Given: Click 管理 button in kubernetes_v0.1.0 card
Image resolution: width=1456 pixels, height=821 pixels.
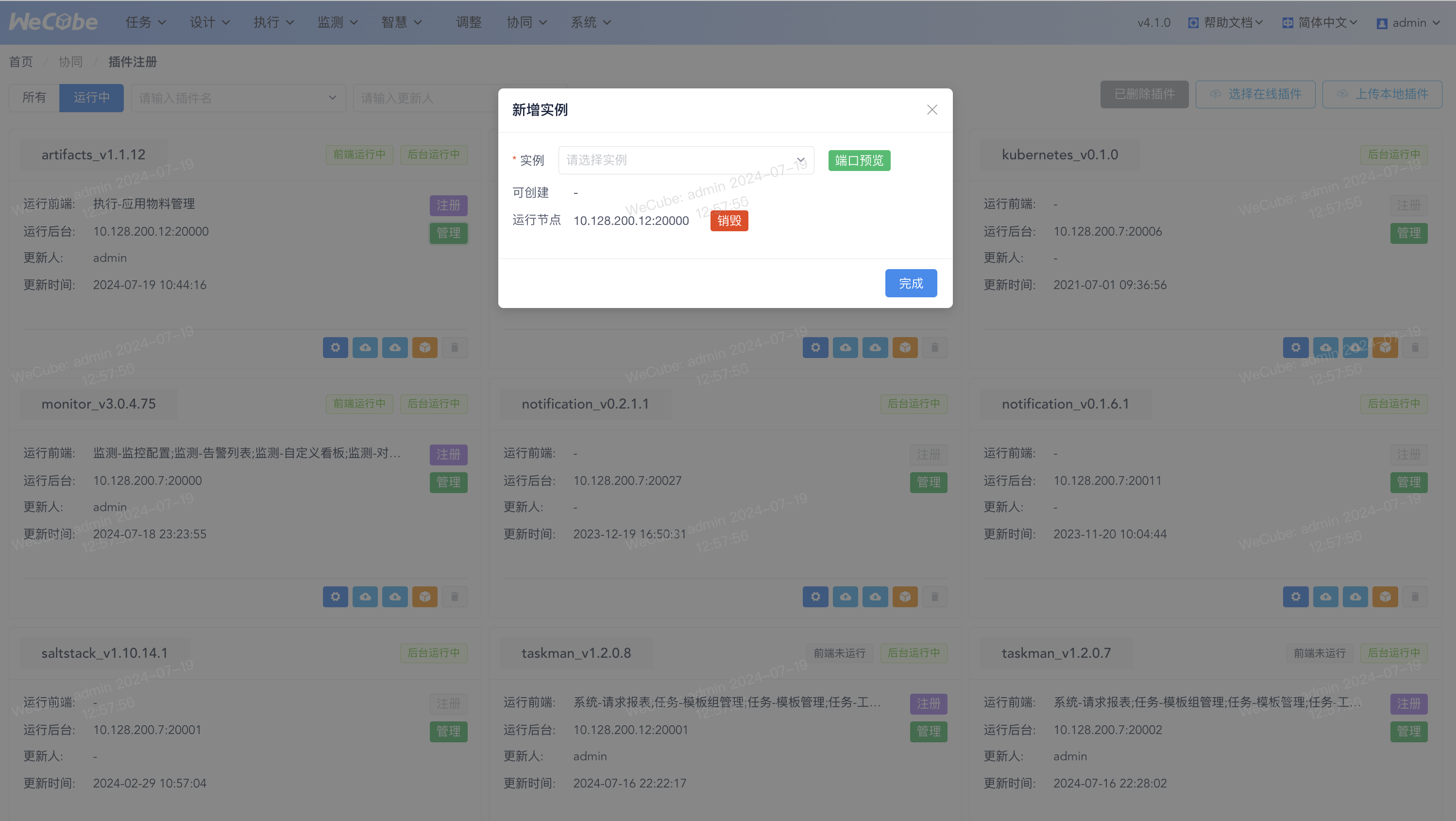Looking at the screenshot, I should (x=1409, y=233).
